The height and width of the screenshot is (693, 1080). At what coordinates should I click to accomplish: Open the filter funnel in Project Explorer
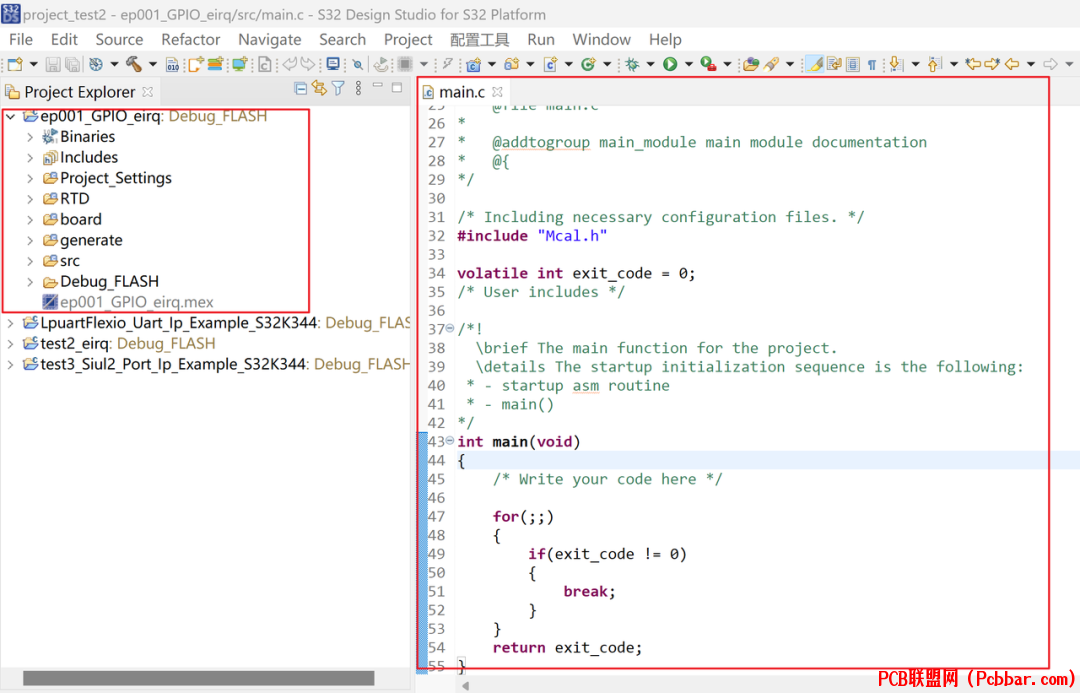338,88
